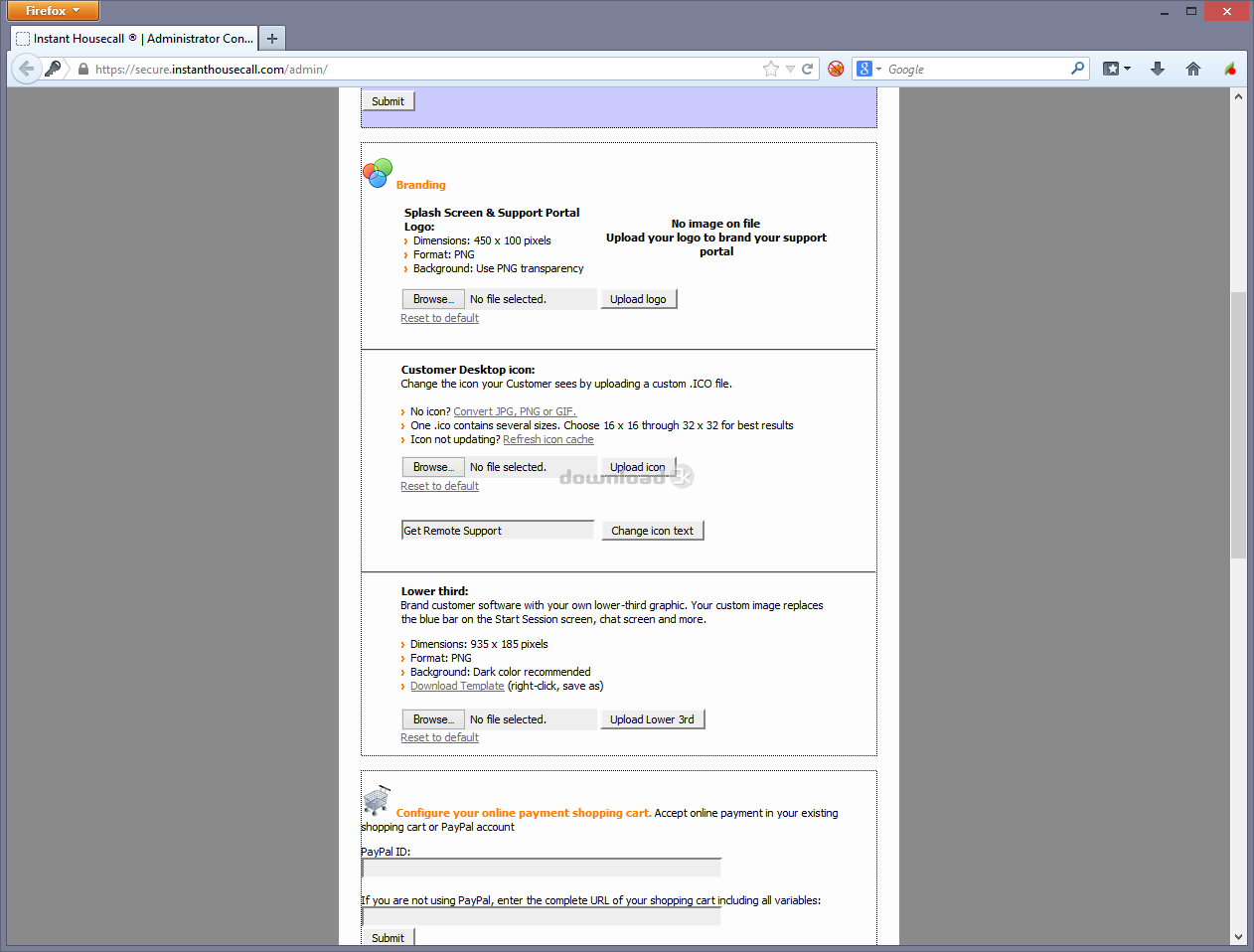Click the orange 'Branding' heading text
This screenshot has height=952, width=1254.
(x=420, y=185)
